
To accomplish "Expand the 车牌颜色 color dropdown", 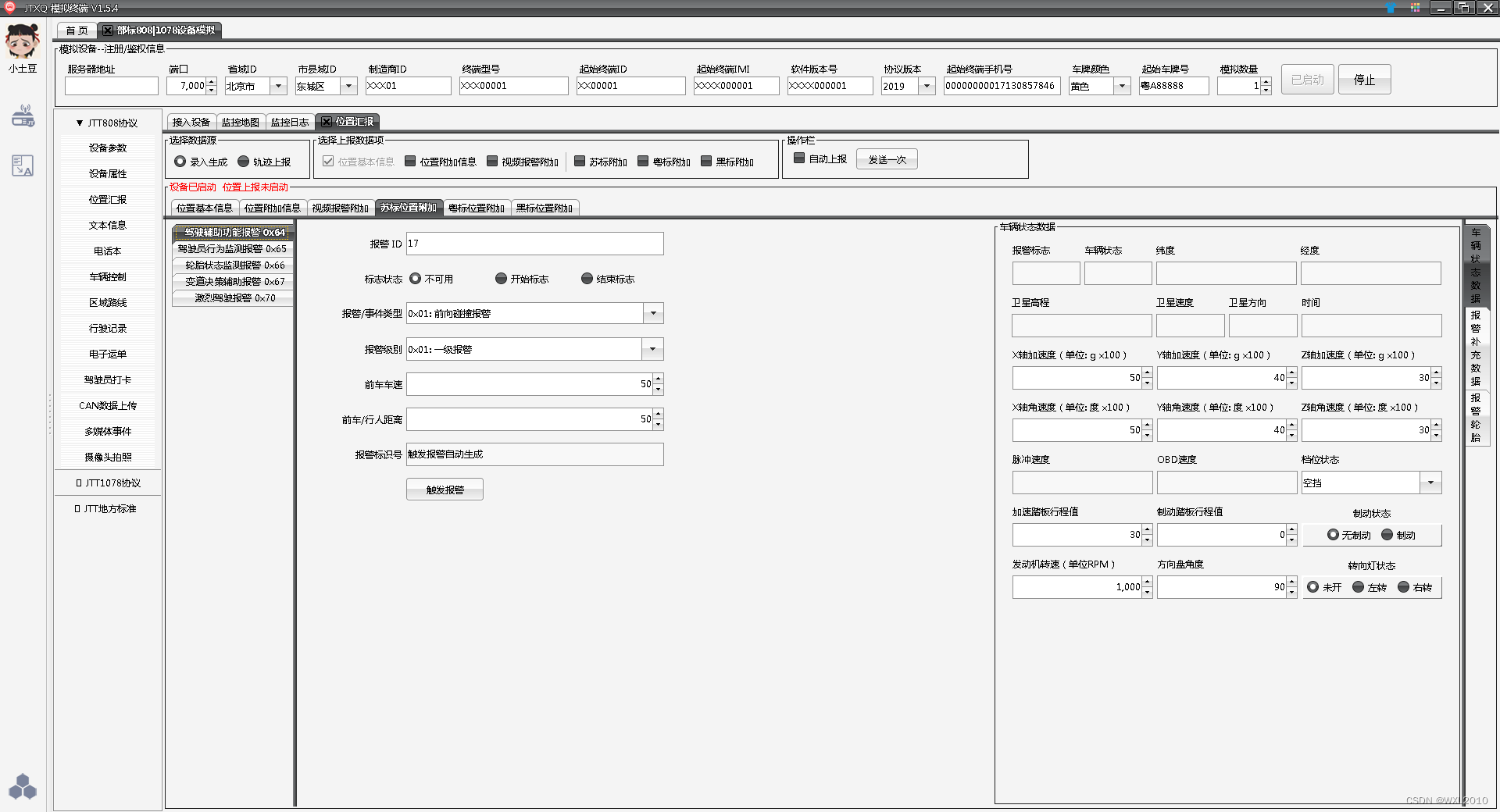I will click(1123, 86).
